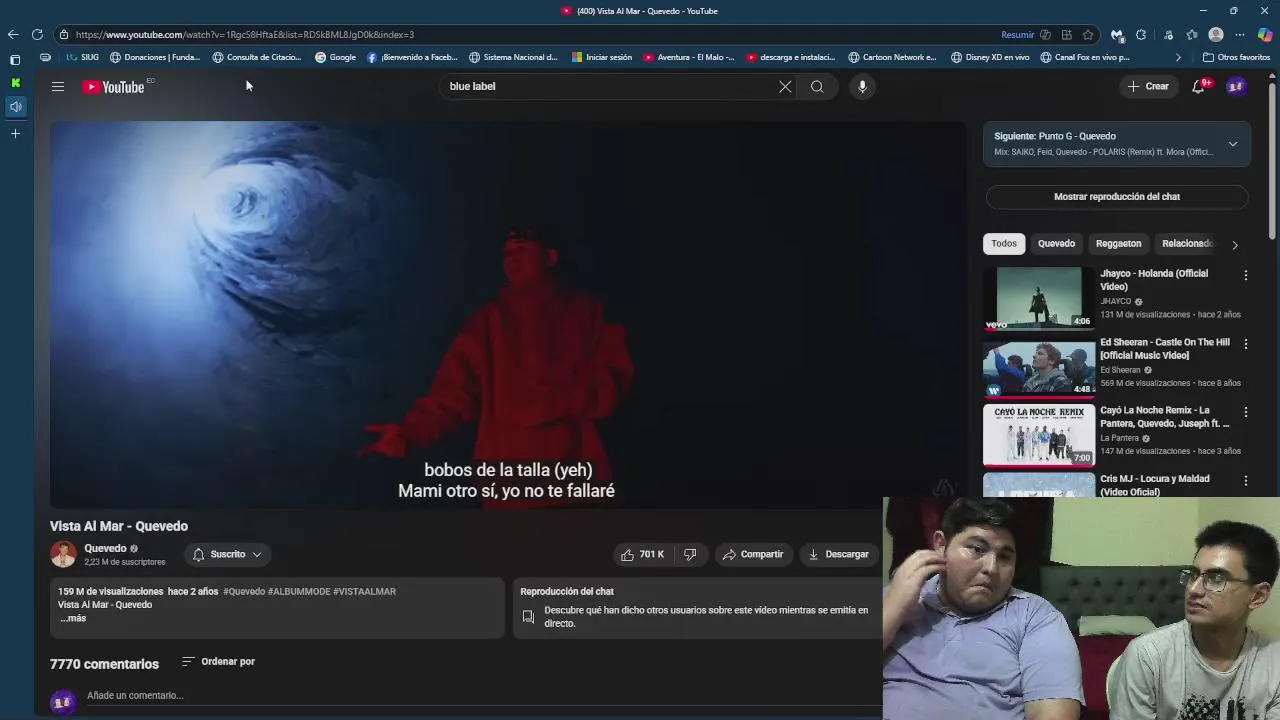Open the YouTube account avatar menu

point(1236,87)
